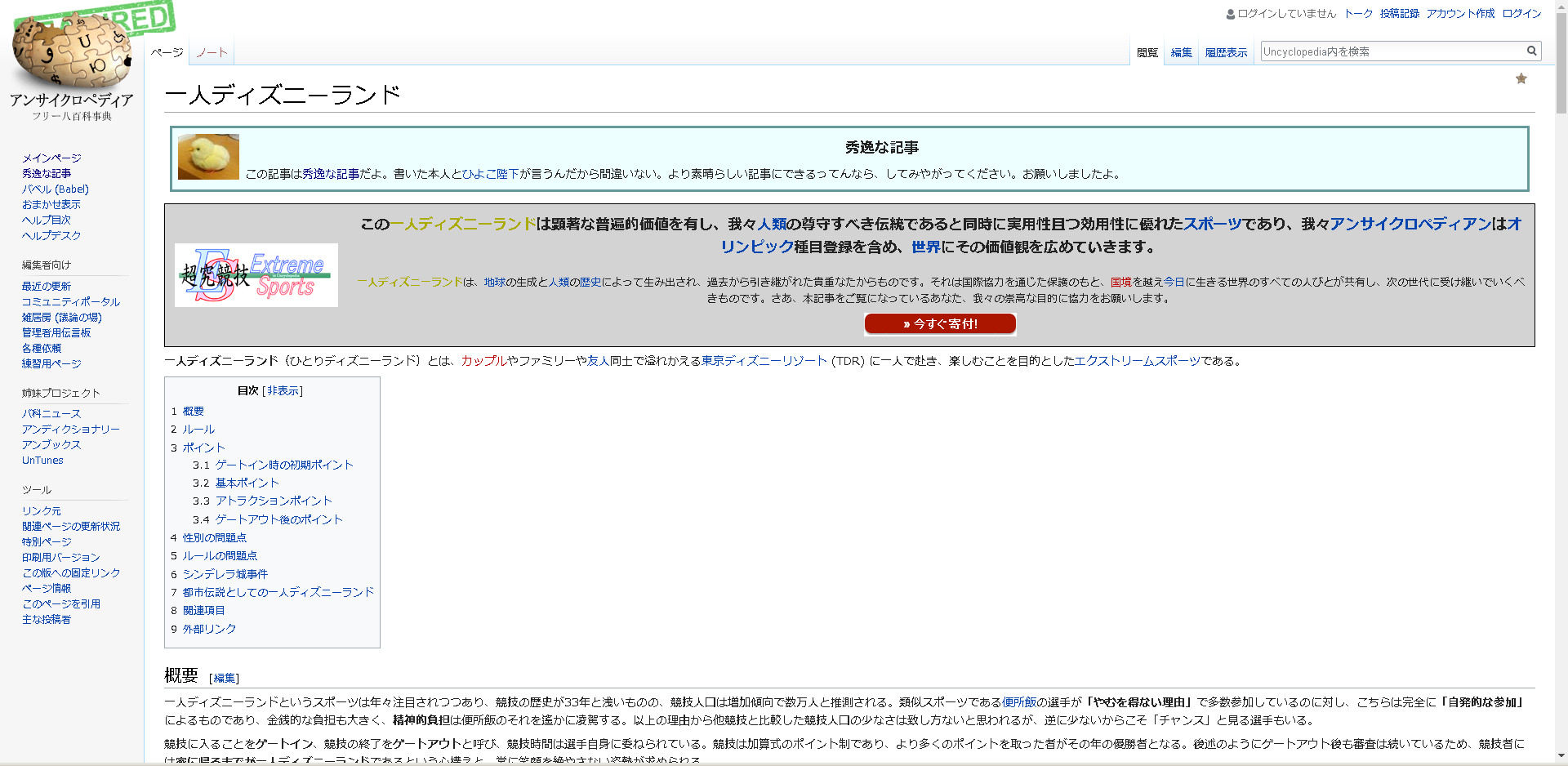
Task: Open 東京ディズニーリゾート link in intro
Action: point(764,361)
